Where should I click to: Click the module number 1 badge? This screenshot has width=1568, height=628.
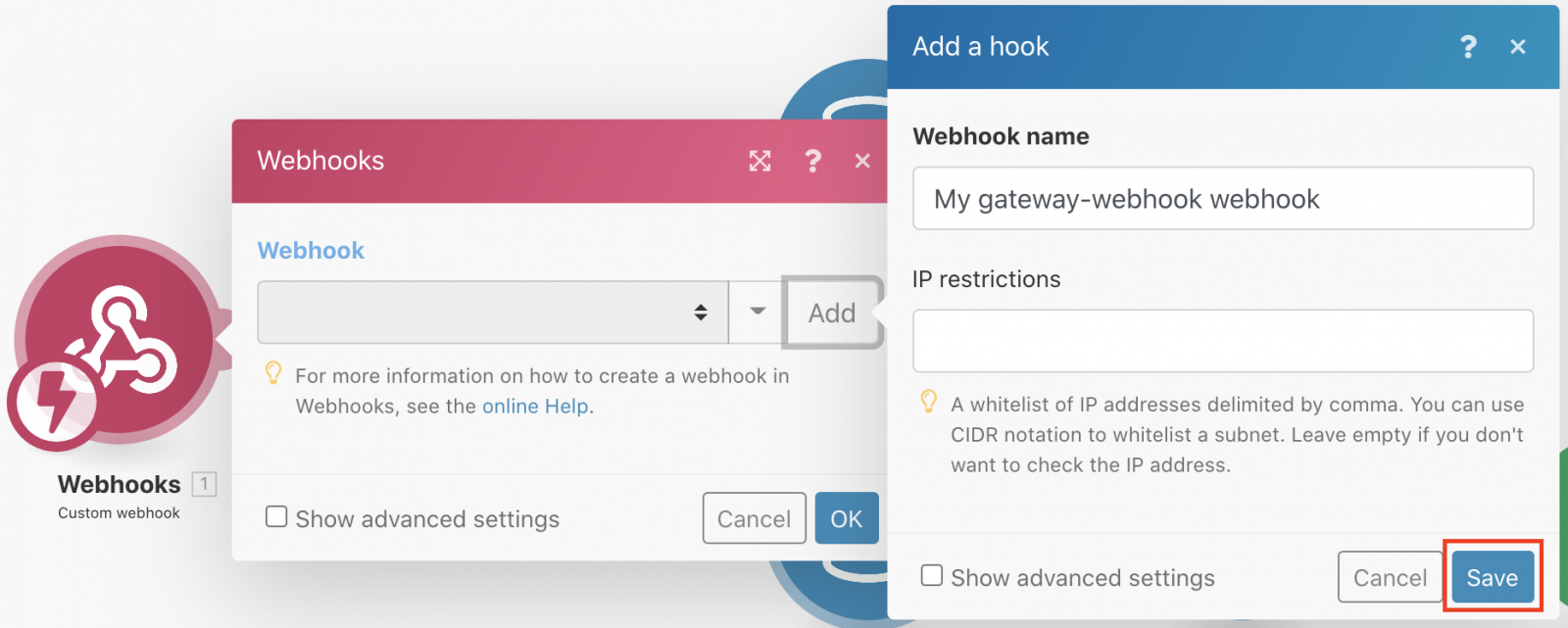(x=204, y=484)
